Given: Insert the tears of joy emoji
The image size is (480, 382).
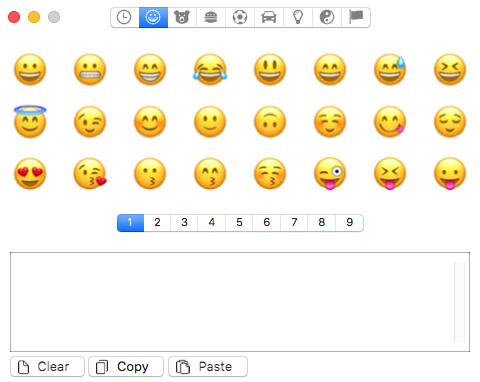Looking at the screenshot, I should [x=210, y=70].
